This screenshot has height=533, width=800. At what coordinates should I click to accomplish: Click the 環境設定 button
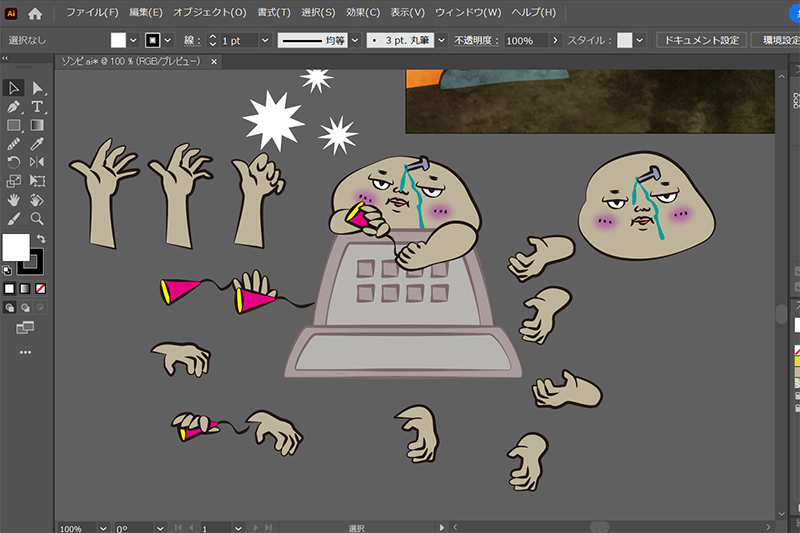[779, 40]
